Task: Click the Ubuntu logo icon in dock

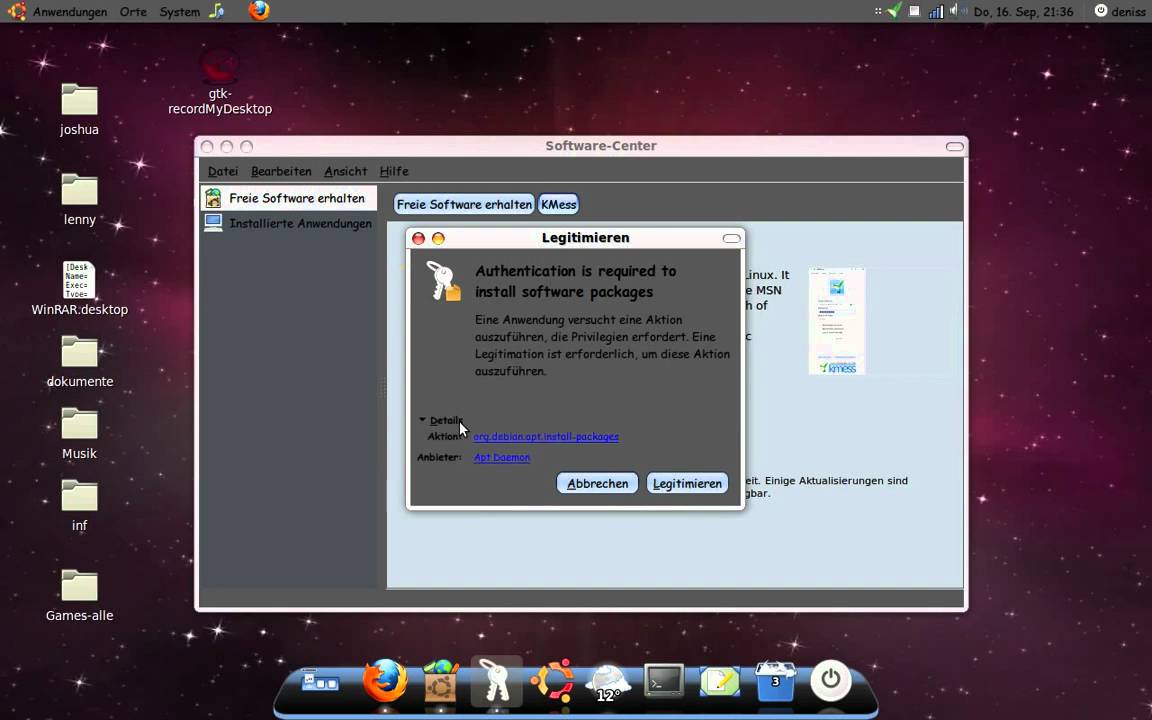Action: 552,680
